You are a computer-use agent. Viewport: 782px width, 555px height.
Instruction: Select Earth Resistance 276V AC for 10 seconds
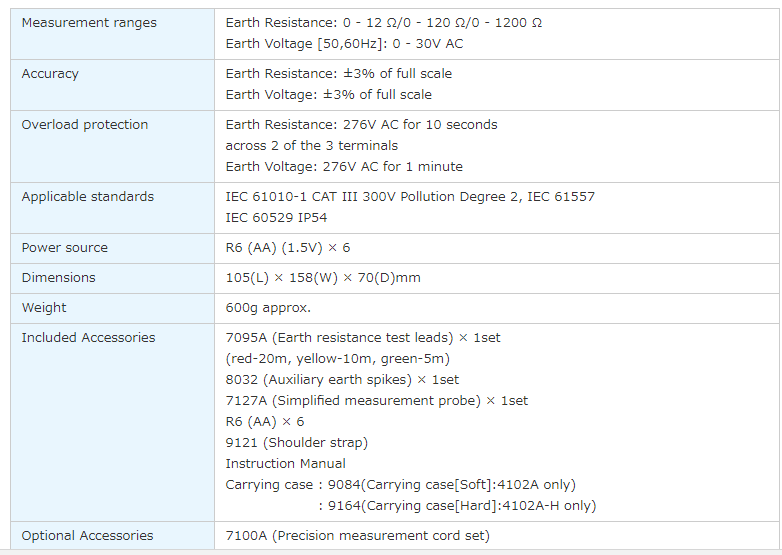[361, 125]
